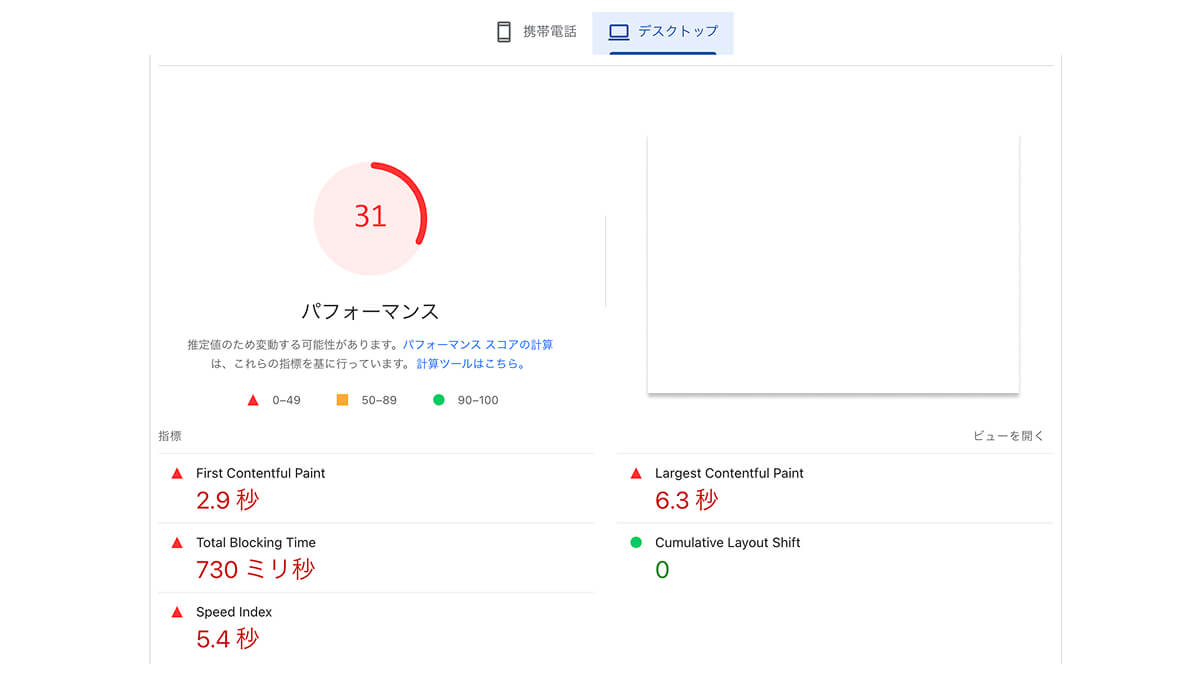This screenshot has width=1200, height=675.
Task: Click red triangle beside Largest Contentful Paint
Action: [x=636, y=473]
